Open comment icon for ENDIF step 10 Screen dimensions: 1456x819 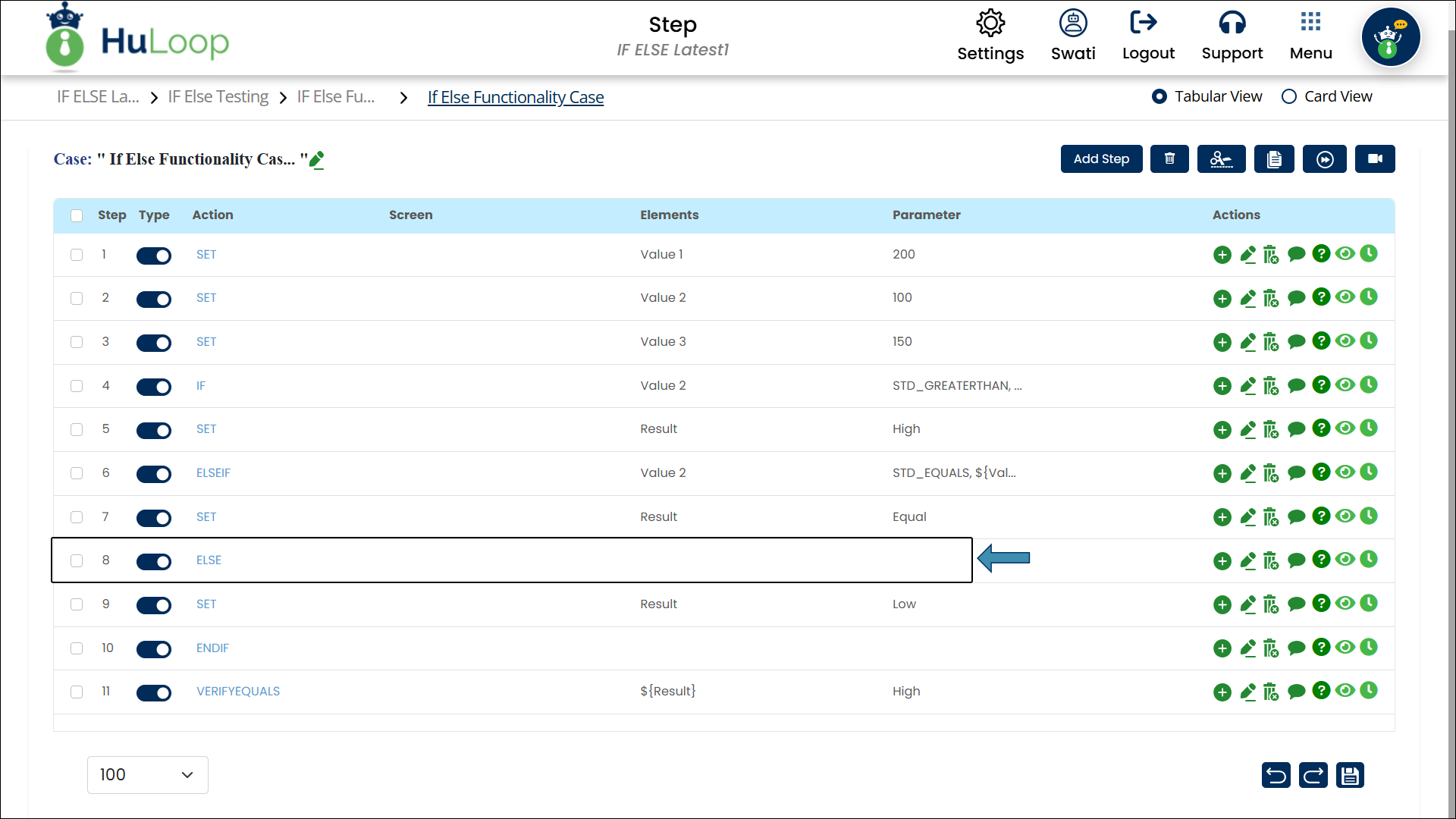point(1297,648)
